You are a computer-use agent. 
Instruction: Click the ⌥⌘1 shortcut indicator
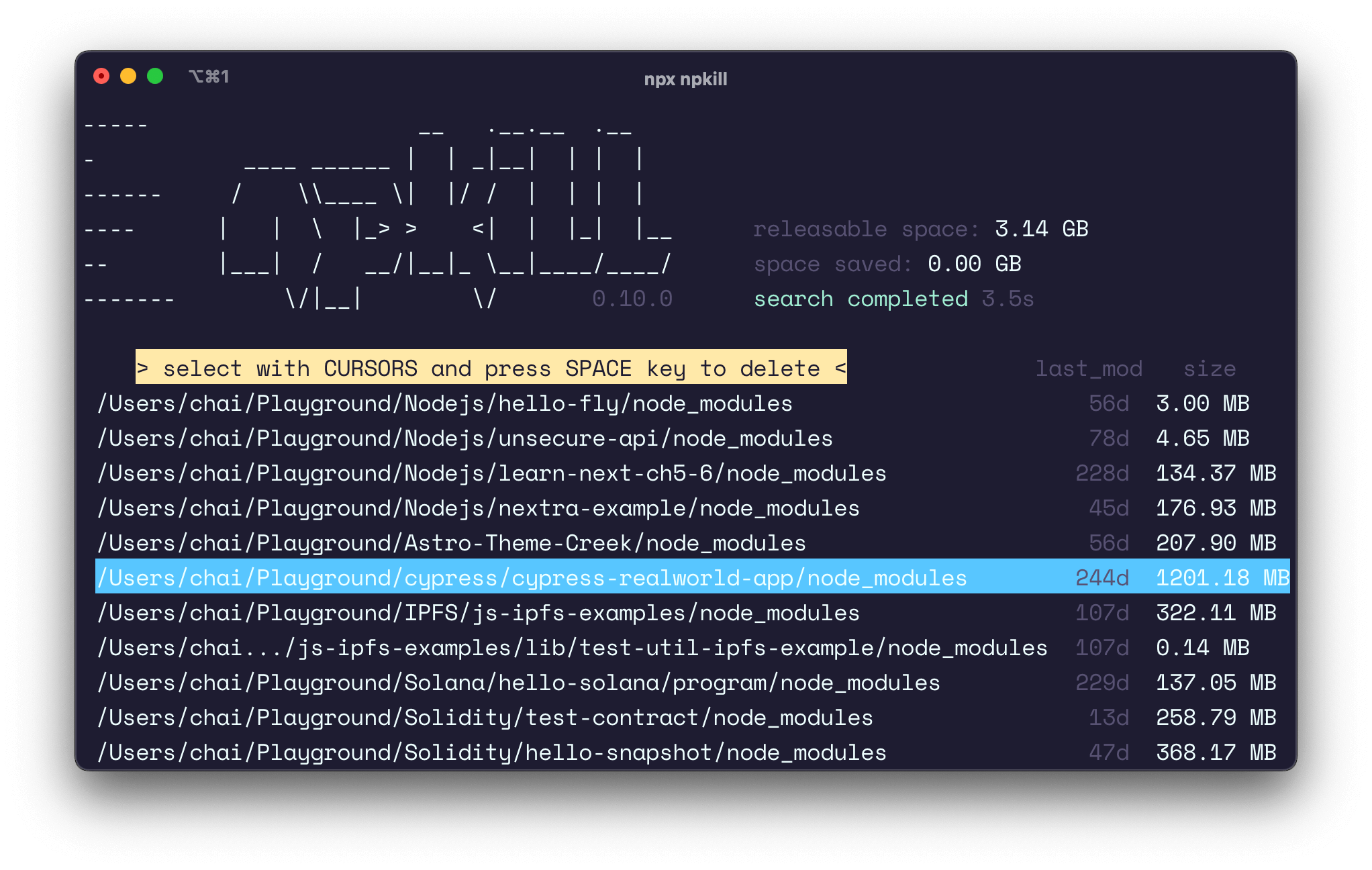coord(209,77)
